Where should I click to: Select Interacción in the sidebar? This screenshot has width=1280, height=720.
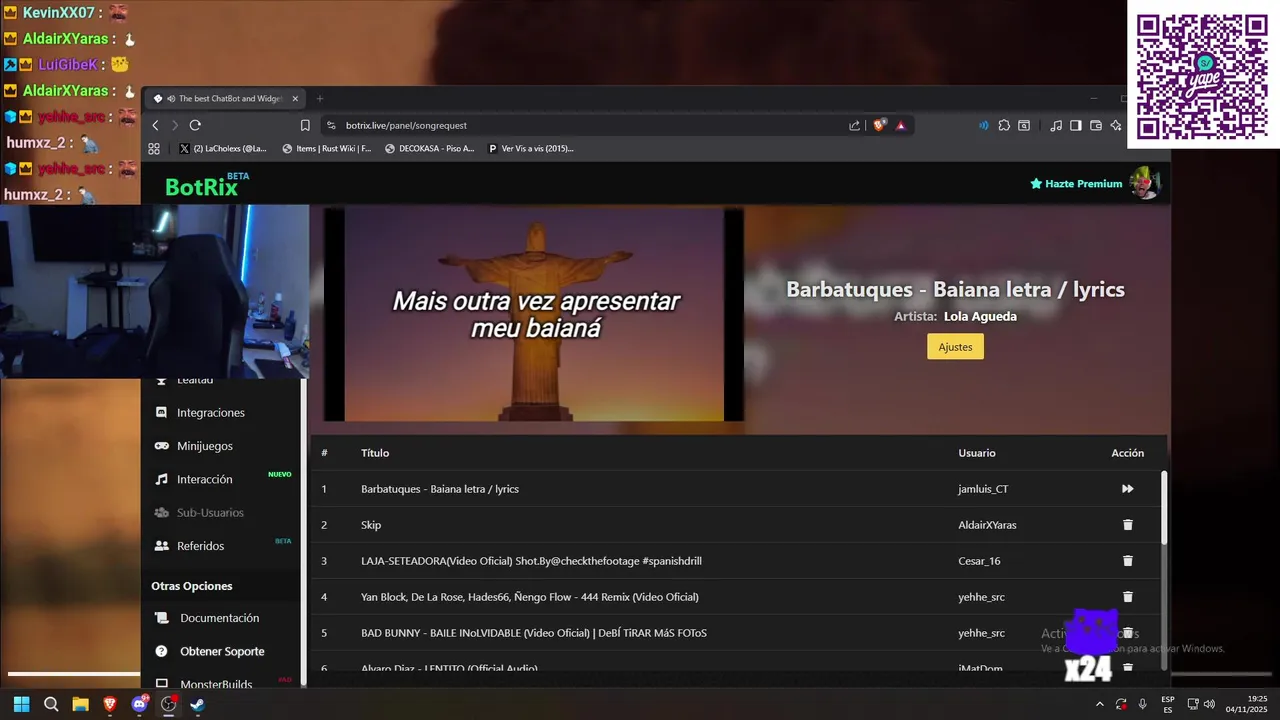(204, 479)
